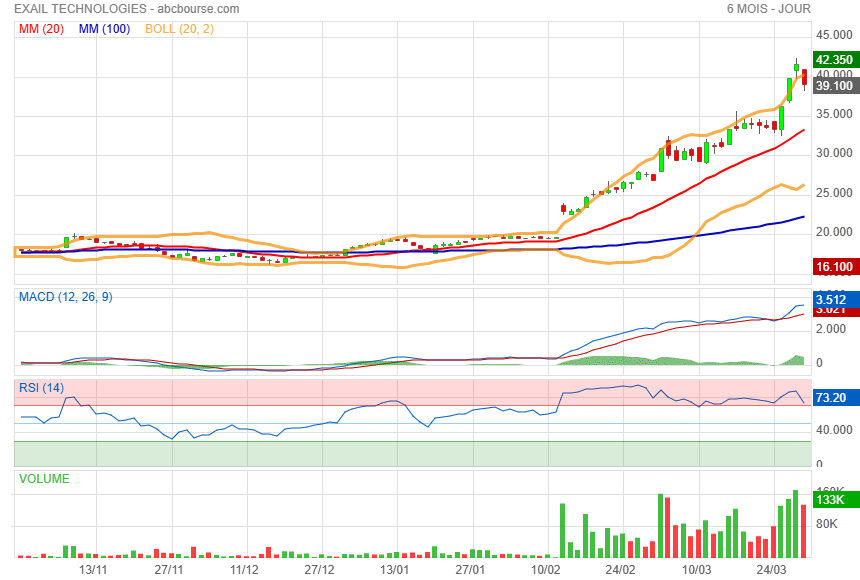The height and width of the screenshot is (580, 860).
Task: Click the 40.000 RSI axis label
Action: pyautogui.click(x=834, y=430)
